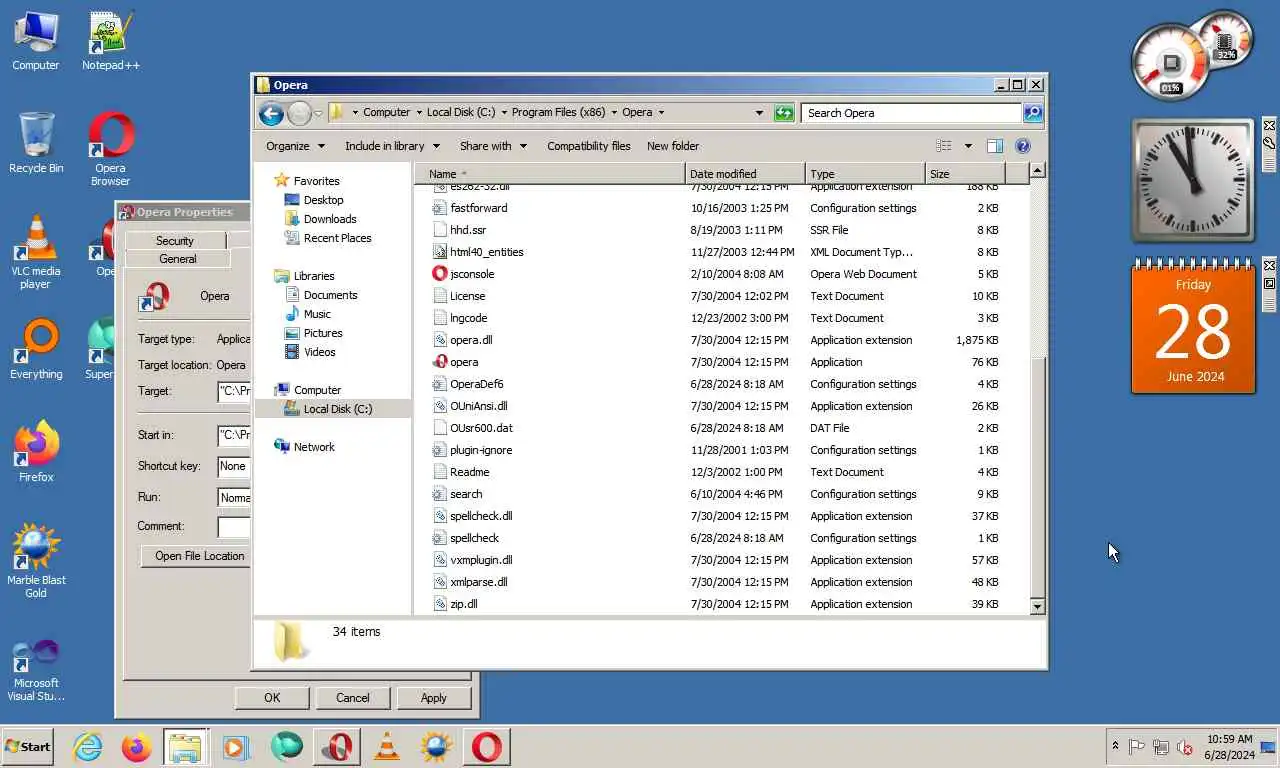Select the OperaDef6 configuration file icon
The height and width of the screenshot is (768, 1280).
(x=440, y=384)
